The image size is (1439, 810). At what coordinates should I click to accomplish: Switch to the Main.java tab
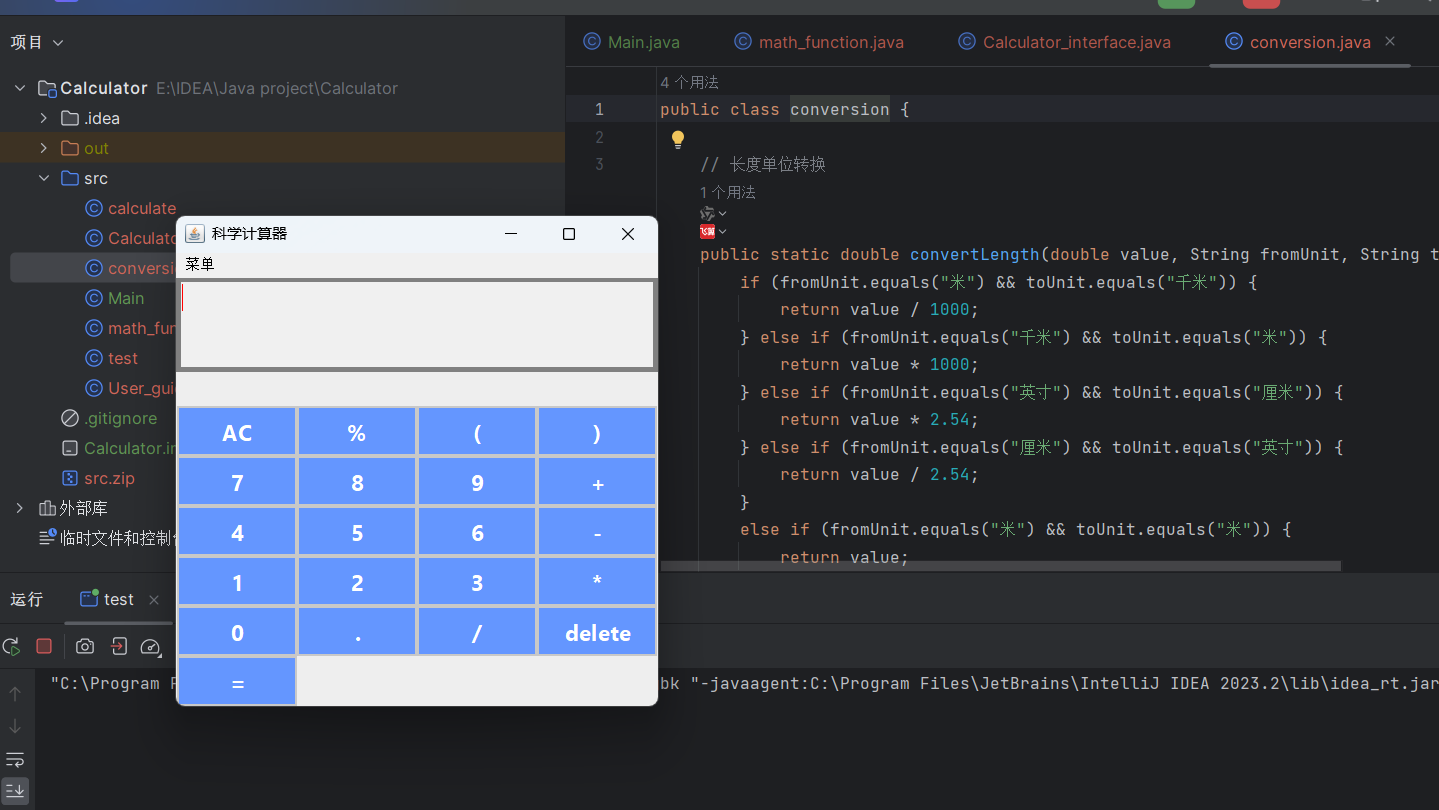(631, 42)
